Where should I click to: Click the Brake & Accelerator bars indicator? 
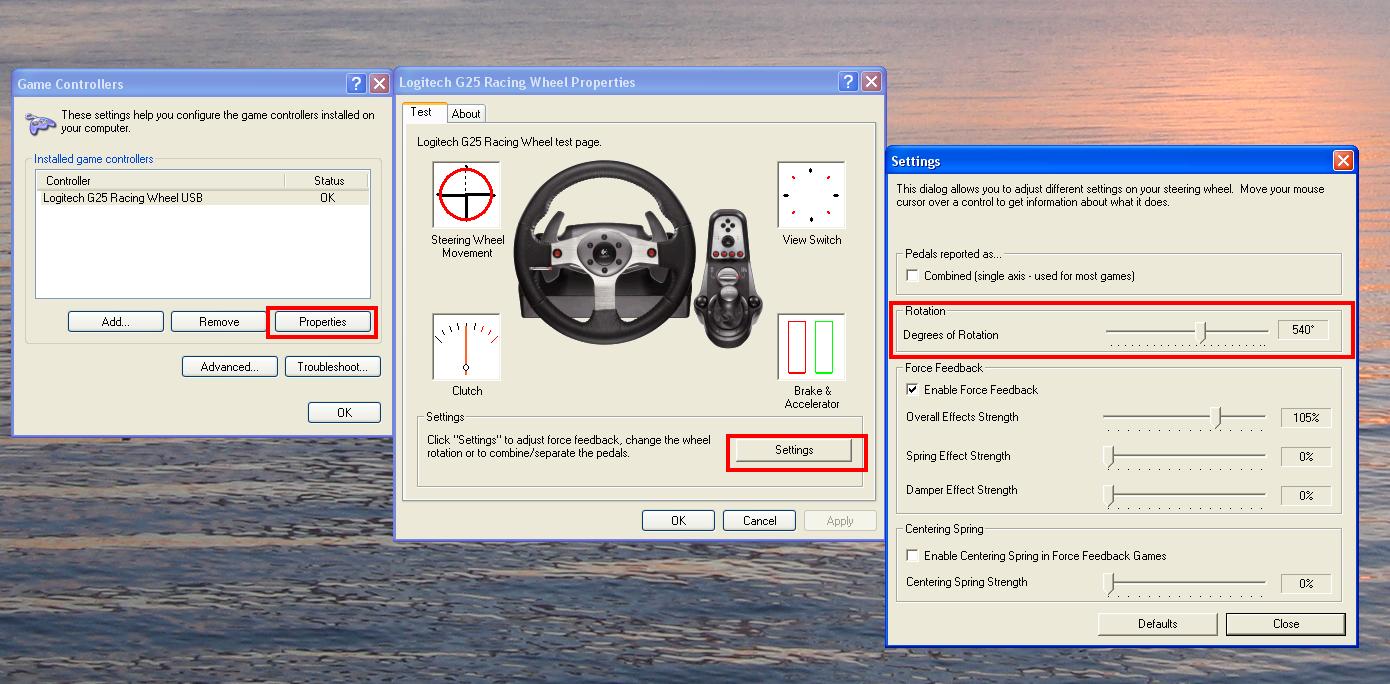click(x=811, y=347)
